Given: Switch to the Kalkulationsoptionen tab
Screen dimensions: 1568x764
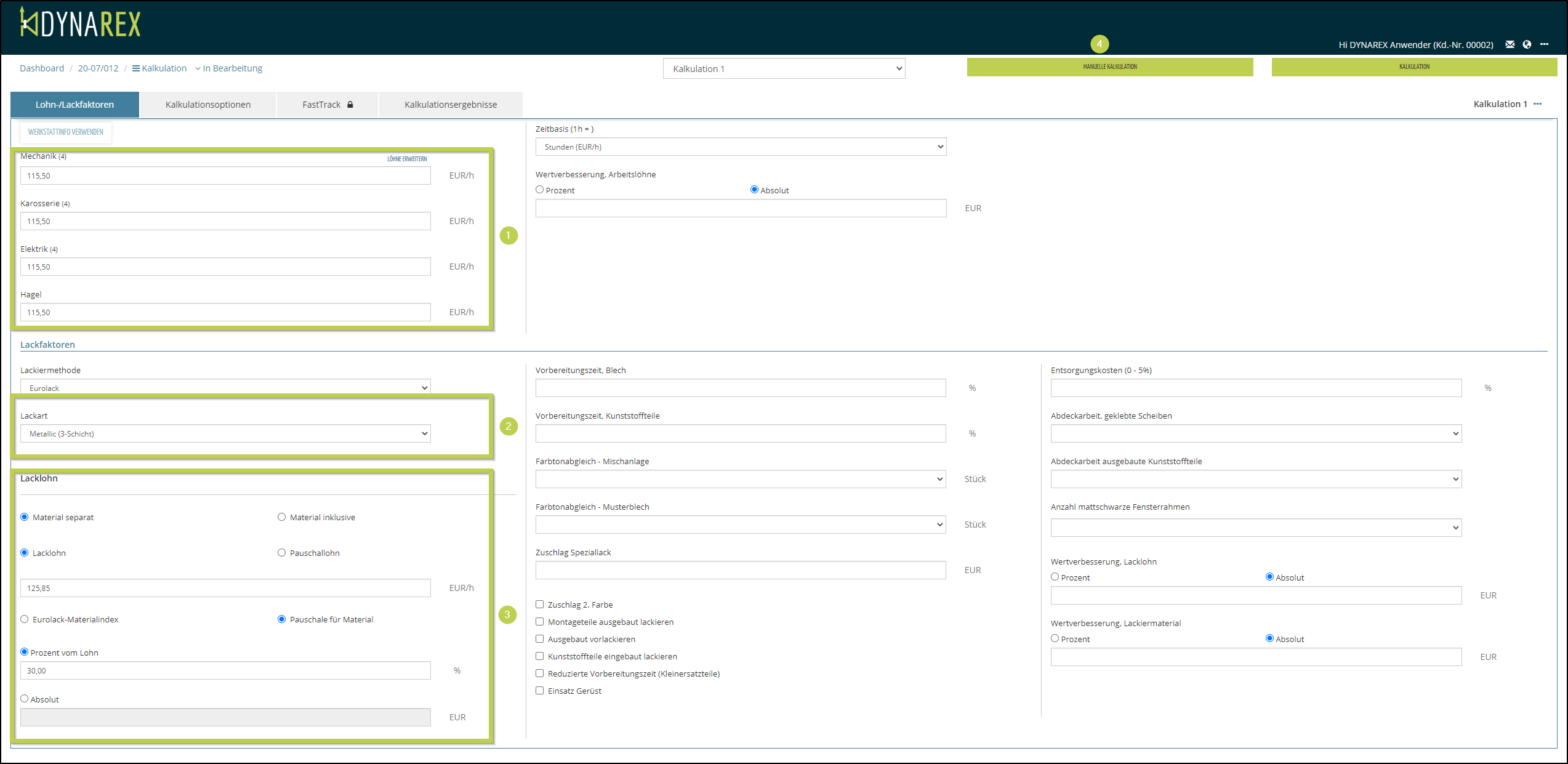Looking at the screenshot, I should tap(208, 105).
